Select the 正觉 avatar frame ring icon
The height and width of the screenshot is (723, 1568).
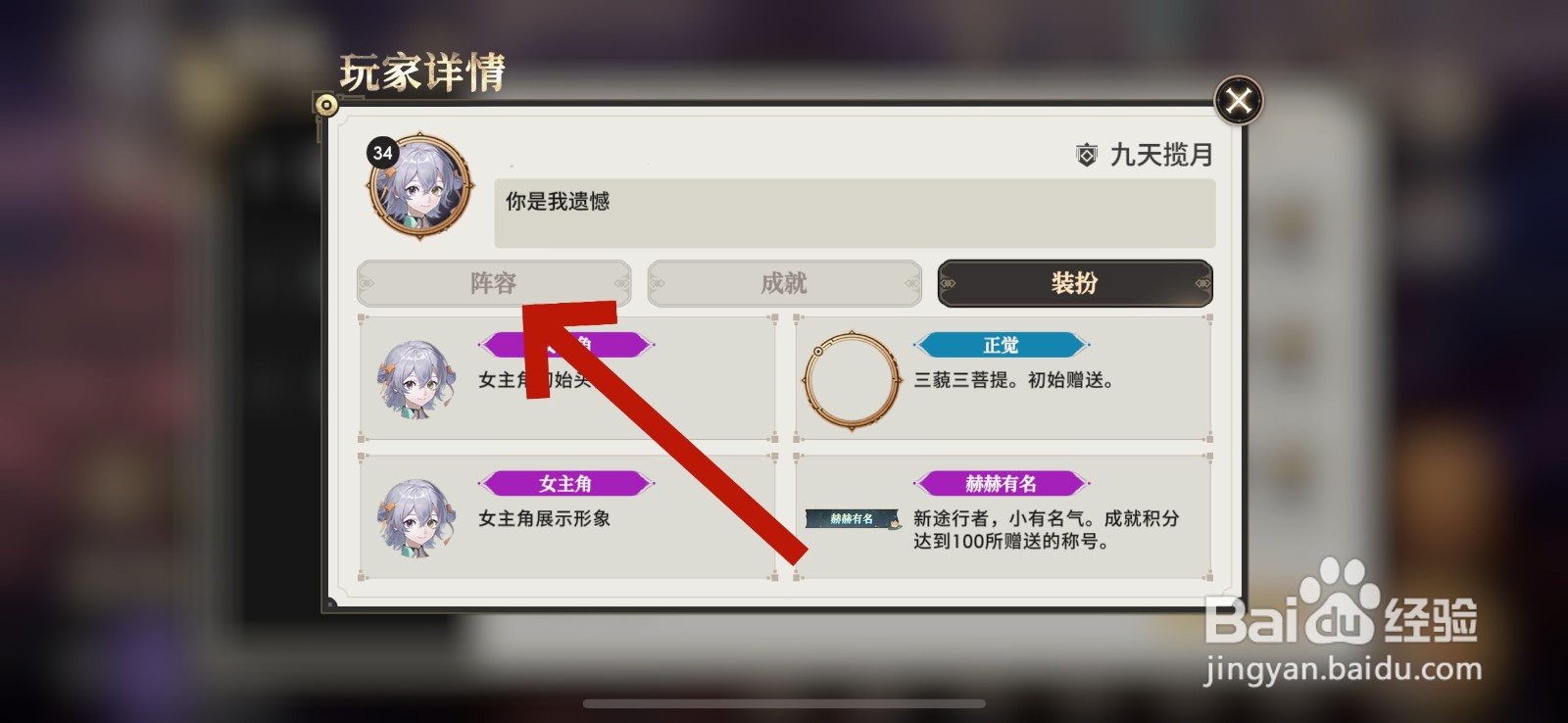[852, 381]
